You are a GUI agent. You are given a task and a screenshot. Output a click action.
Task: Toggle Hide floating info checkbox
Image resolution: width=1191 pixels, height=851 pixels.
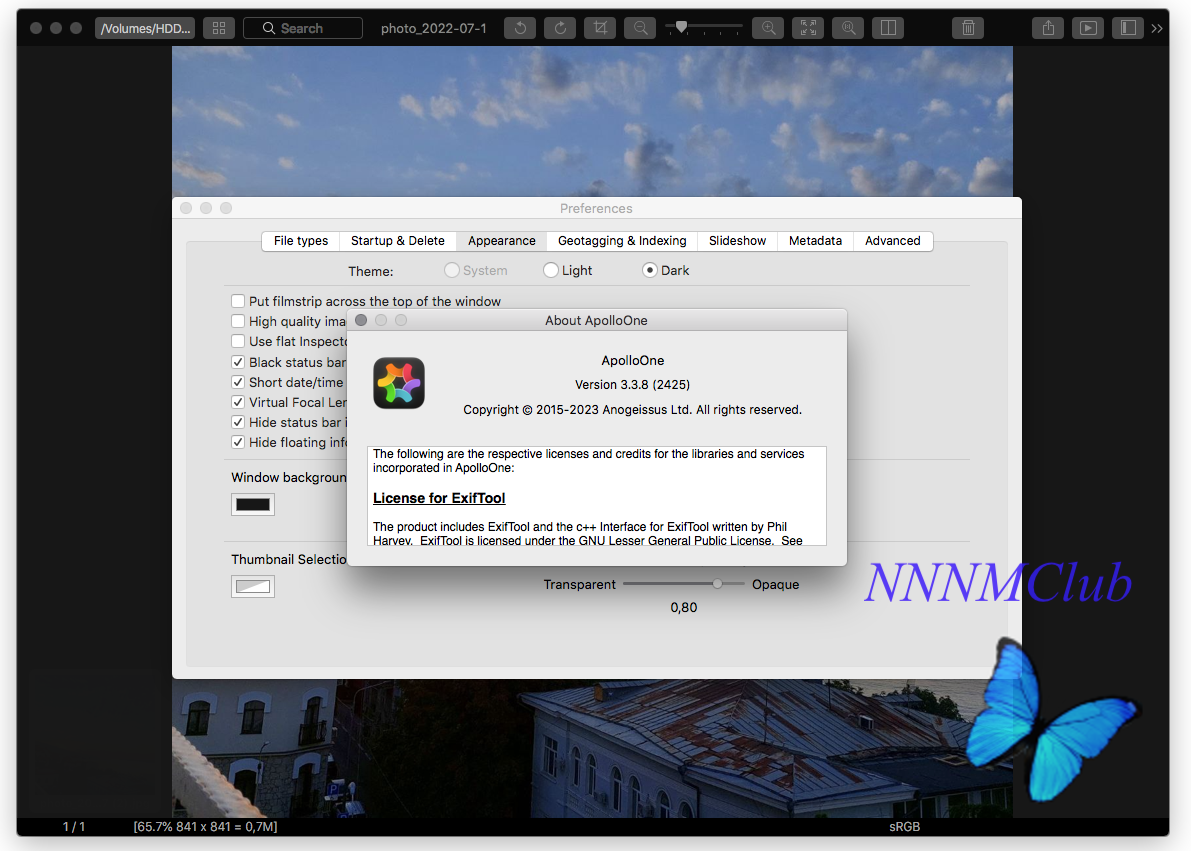(x=238, y=442)
